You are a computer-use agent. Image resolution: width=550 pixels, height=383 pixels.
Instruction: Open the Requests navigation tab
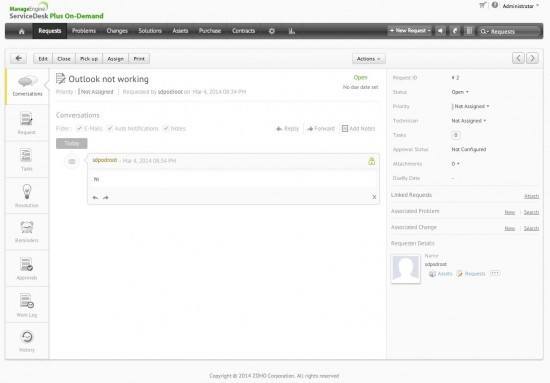pos(49,31)
